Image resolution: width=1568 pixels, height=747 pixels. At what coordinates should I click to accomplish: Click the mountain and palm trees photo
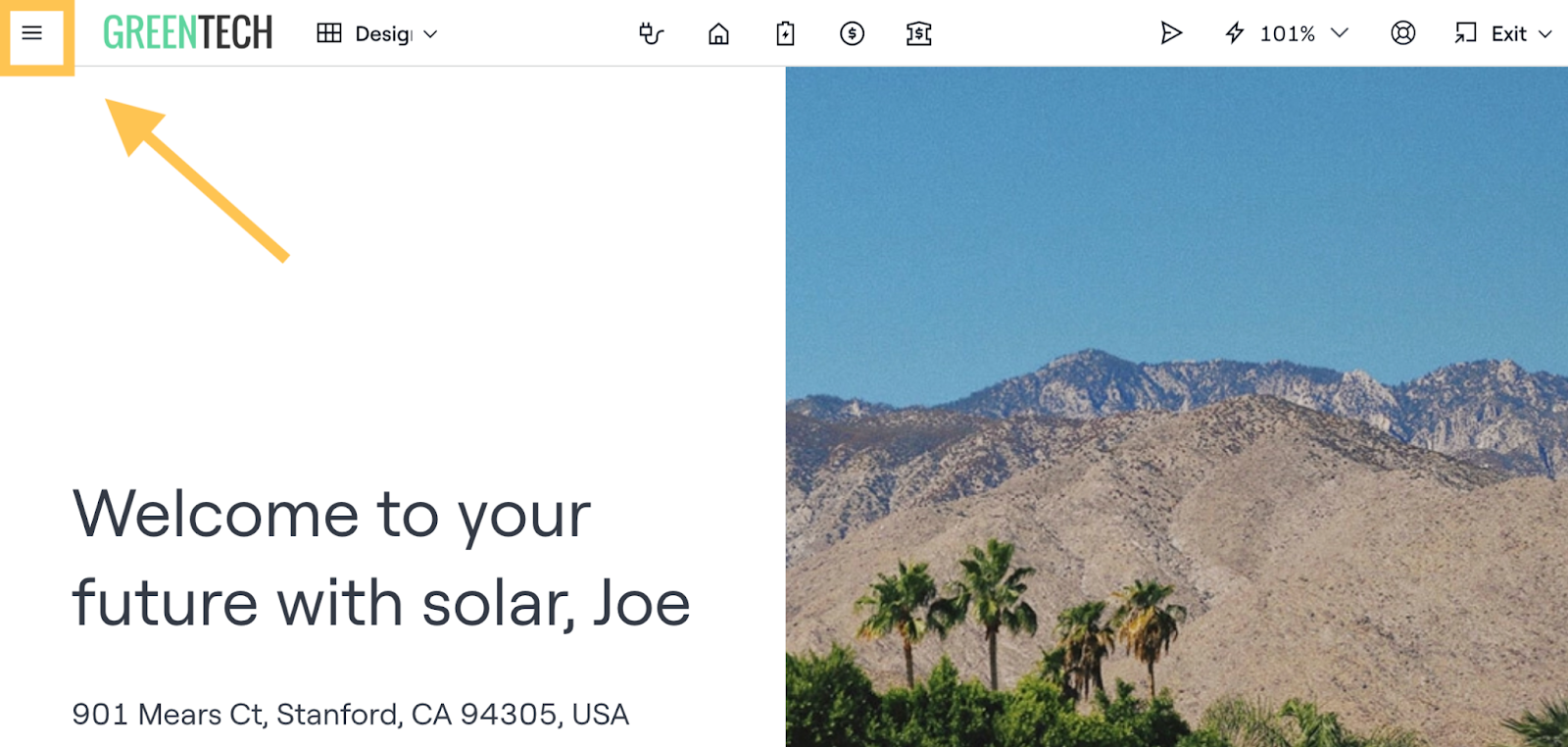click(x=1176, y=407)
